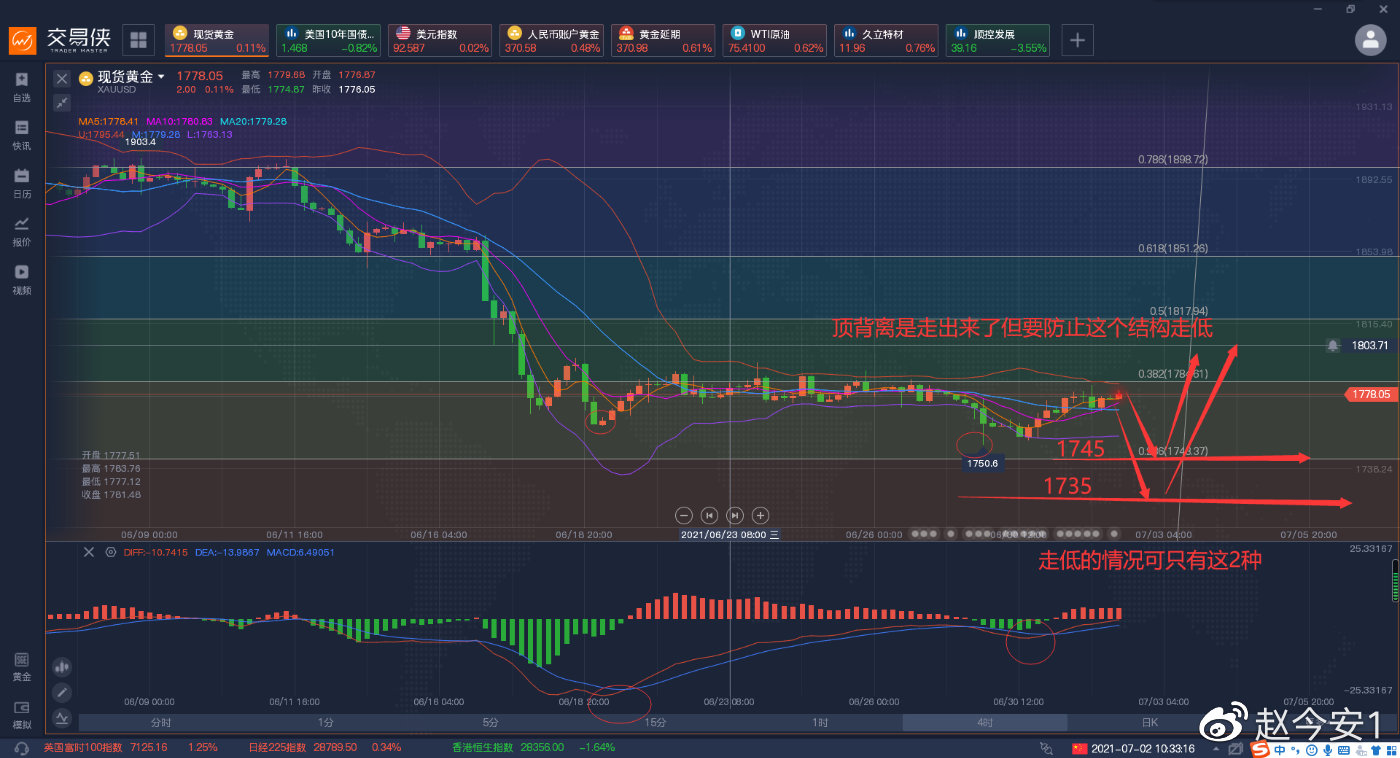Open the 快讯 news sidebar icon
Image resolution: width=1400 pixels, height=758 pixels.
[x=22, y=135]
